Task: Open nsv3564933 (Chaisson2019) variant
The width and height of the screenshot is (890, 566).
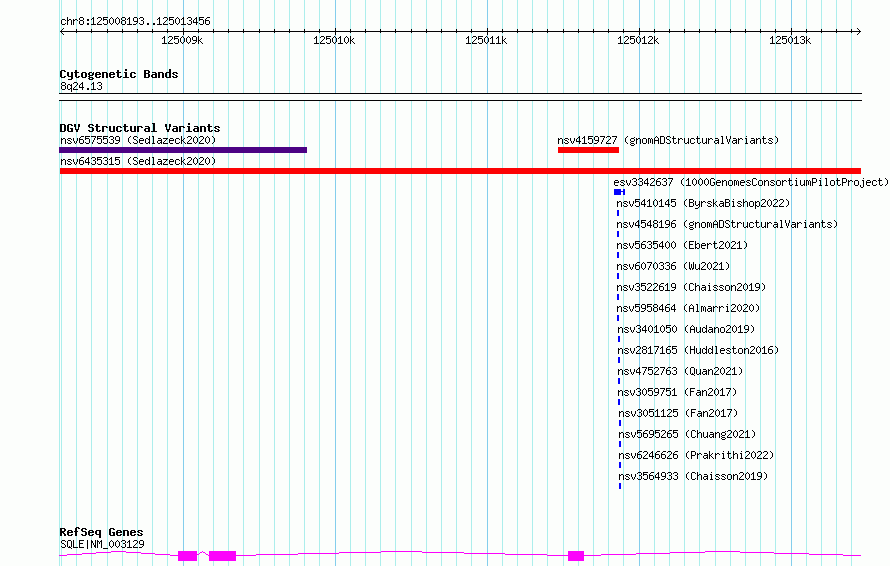Action: pyautogui.click(x=693, y=476)
